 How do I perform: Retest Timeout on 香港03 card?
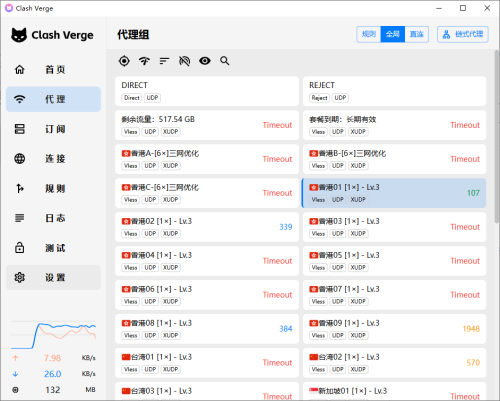pos(465,227)
